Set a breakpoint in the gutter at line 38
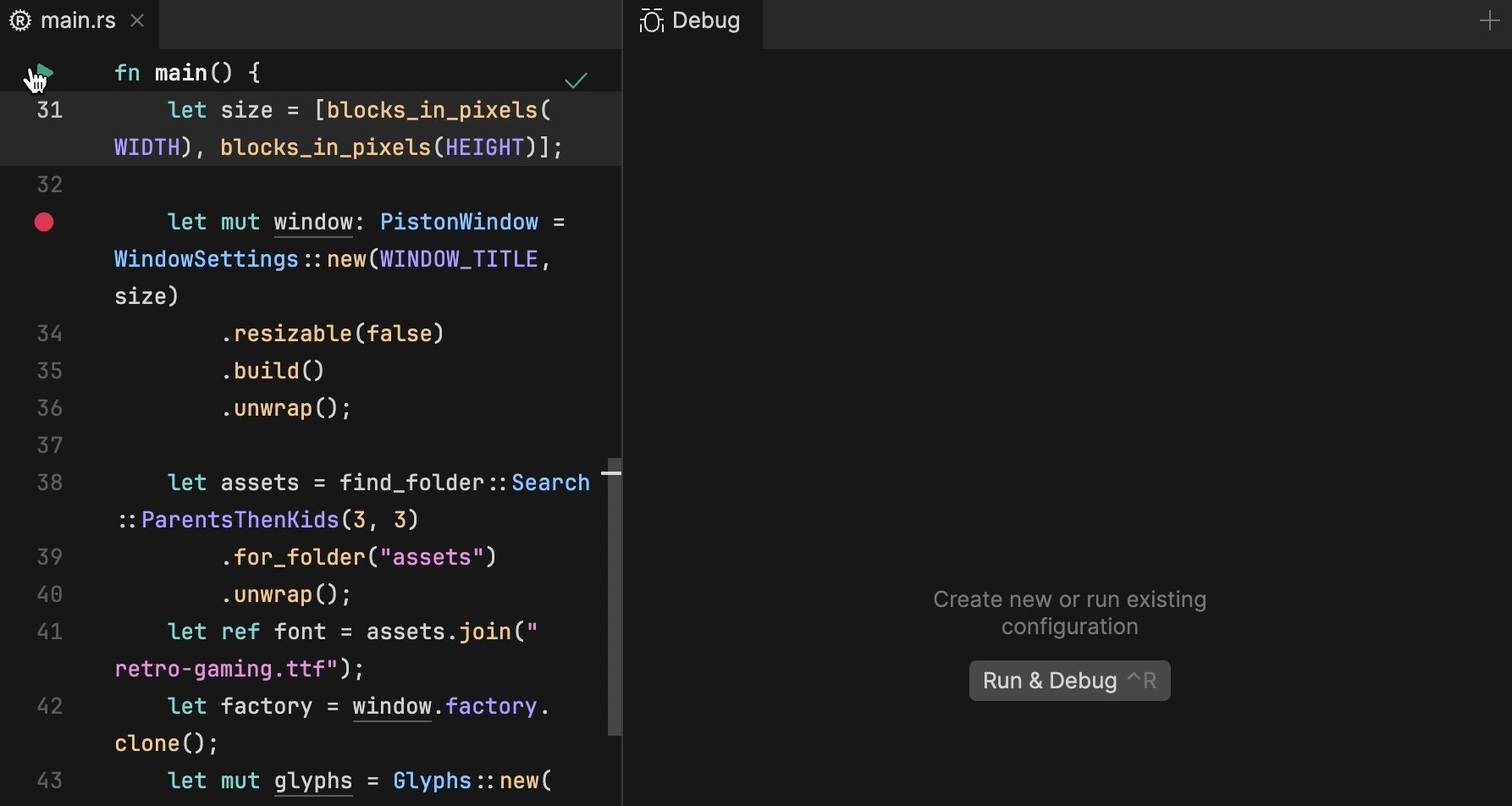This screenshot has width=1512, height=806. click(x=44, y=483)
